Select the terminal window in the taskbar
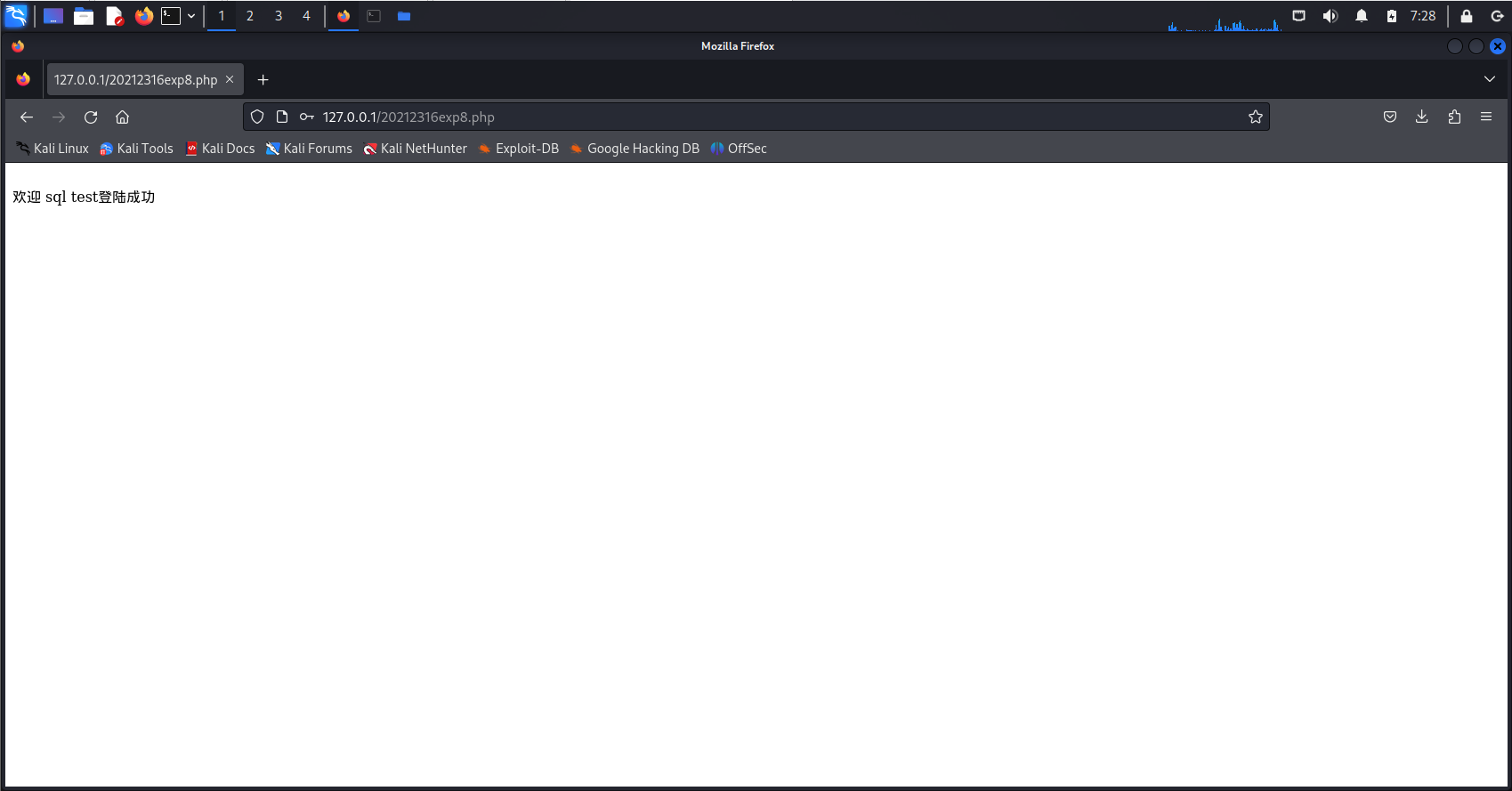 pyautogui.click(x=374, y=16)
